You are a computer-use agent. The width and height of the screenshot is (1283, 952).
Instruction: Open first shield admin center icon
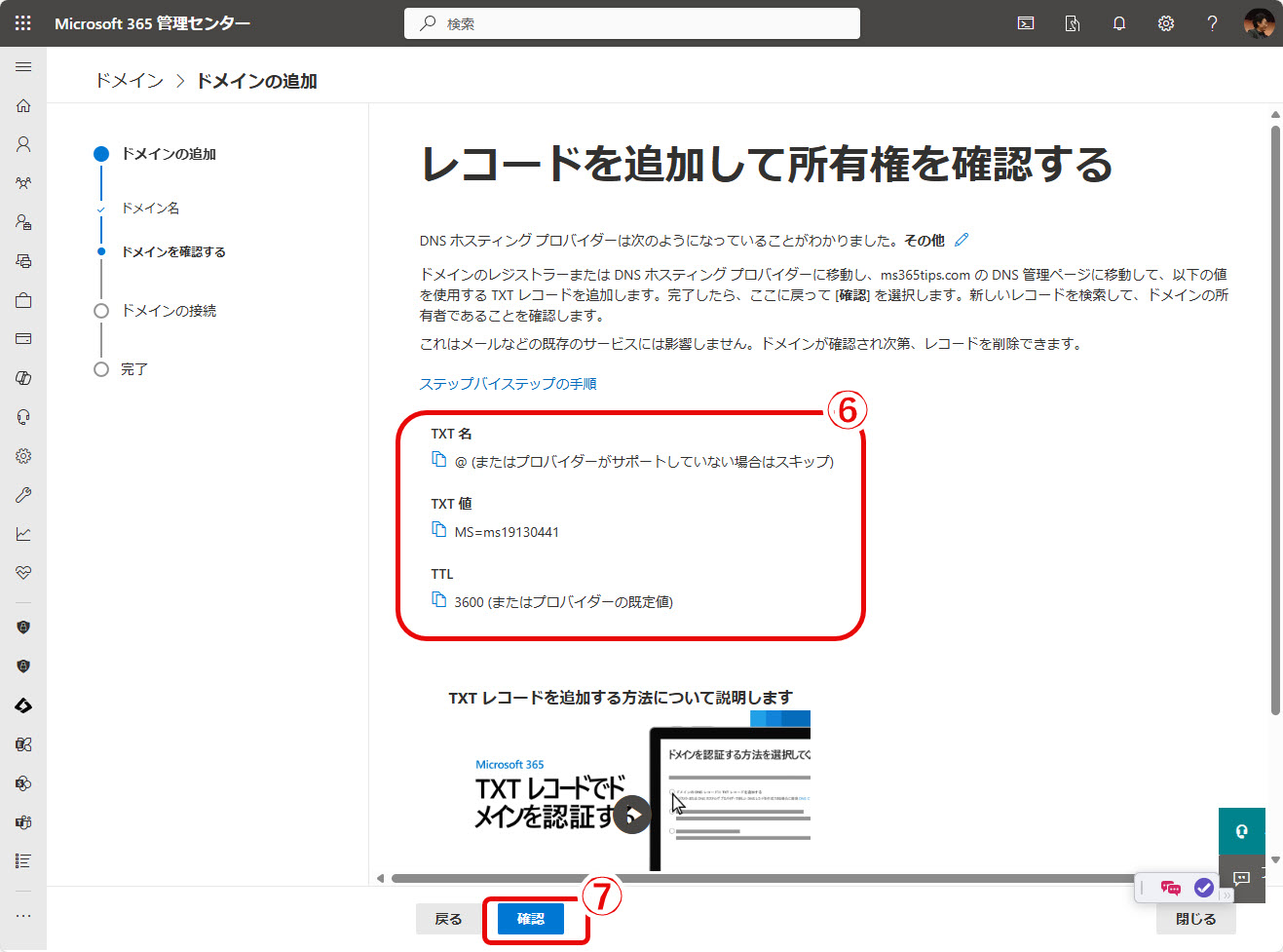click(23, 628)
